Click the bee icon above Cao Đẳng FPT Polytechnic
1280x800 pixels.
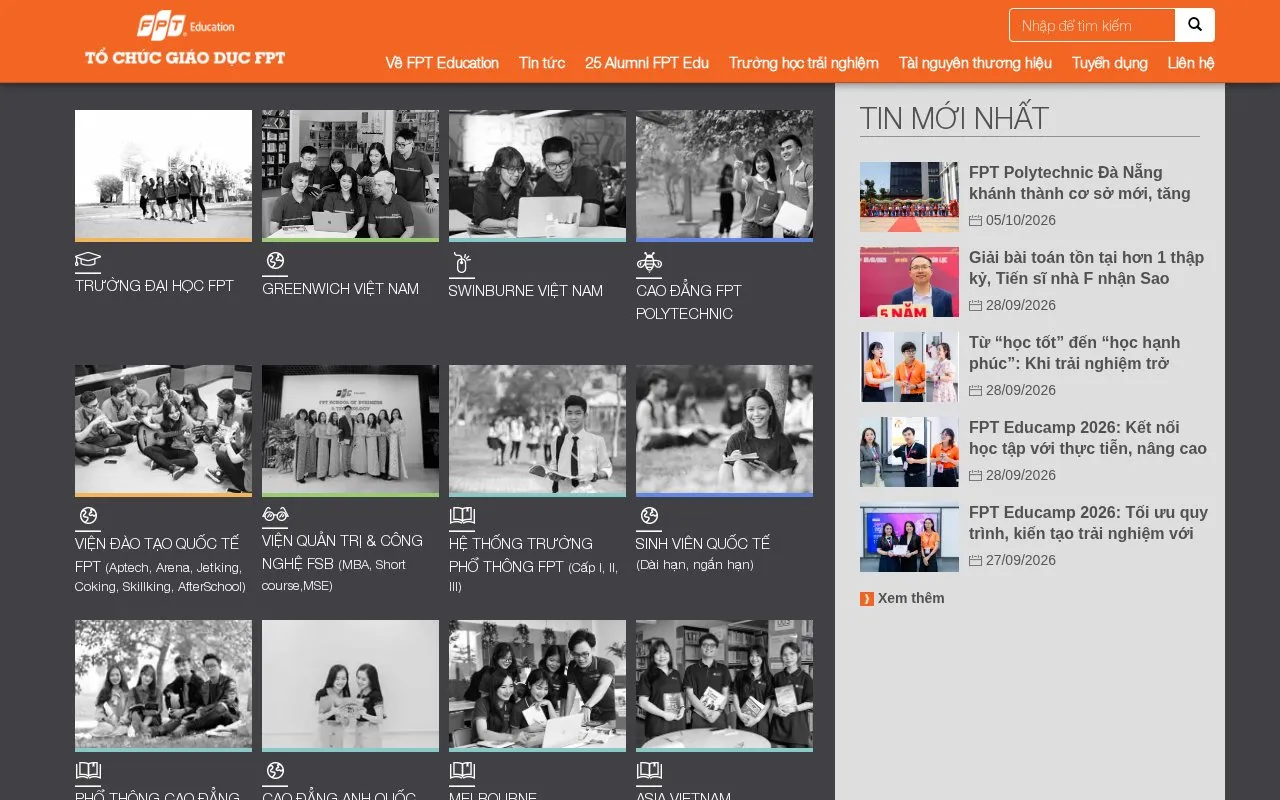pyautogui.click(x=649, y=263)
